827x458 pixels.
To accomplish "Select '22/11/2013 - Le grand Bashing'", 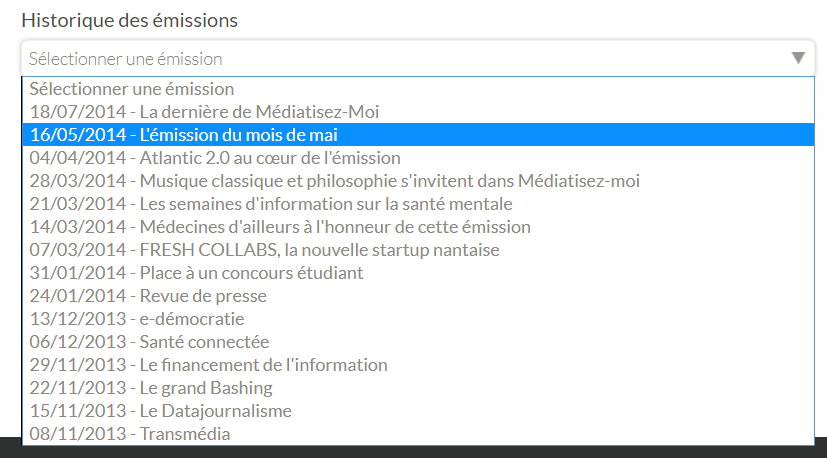I will [151, 388].
